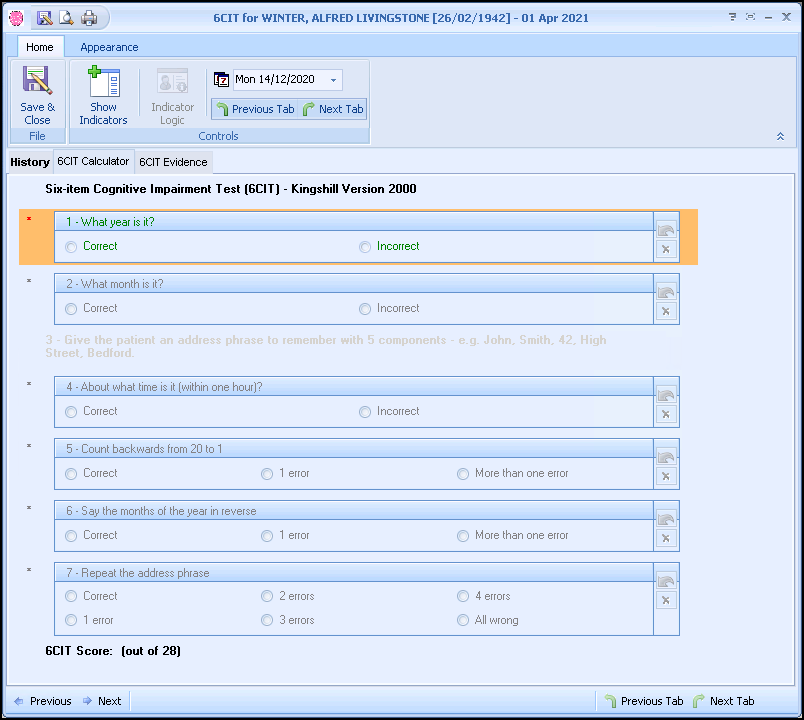Choose All wrong for question 7
The height and width of the screenshot is (720, 804).
[x=462, y=620]
